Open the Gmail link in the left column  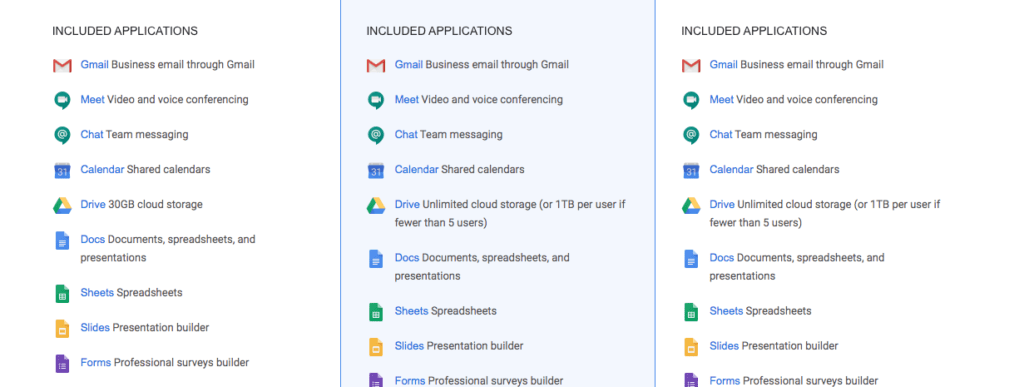coord(94,65)
